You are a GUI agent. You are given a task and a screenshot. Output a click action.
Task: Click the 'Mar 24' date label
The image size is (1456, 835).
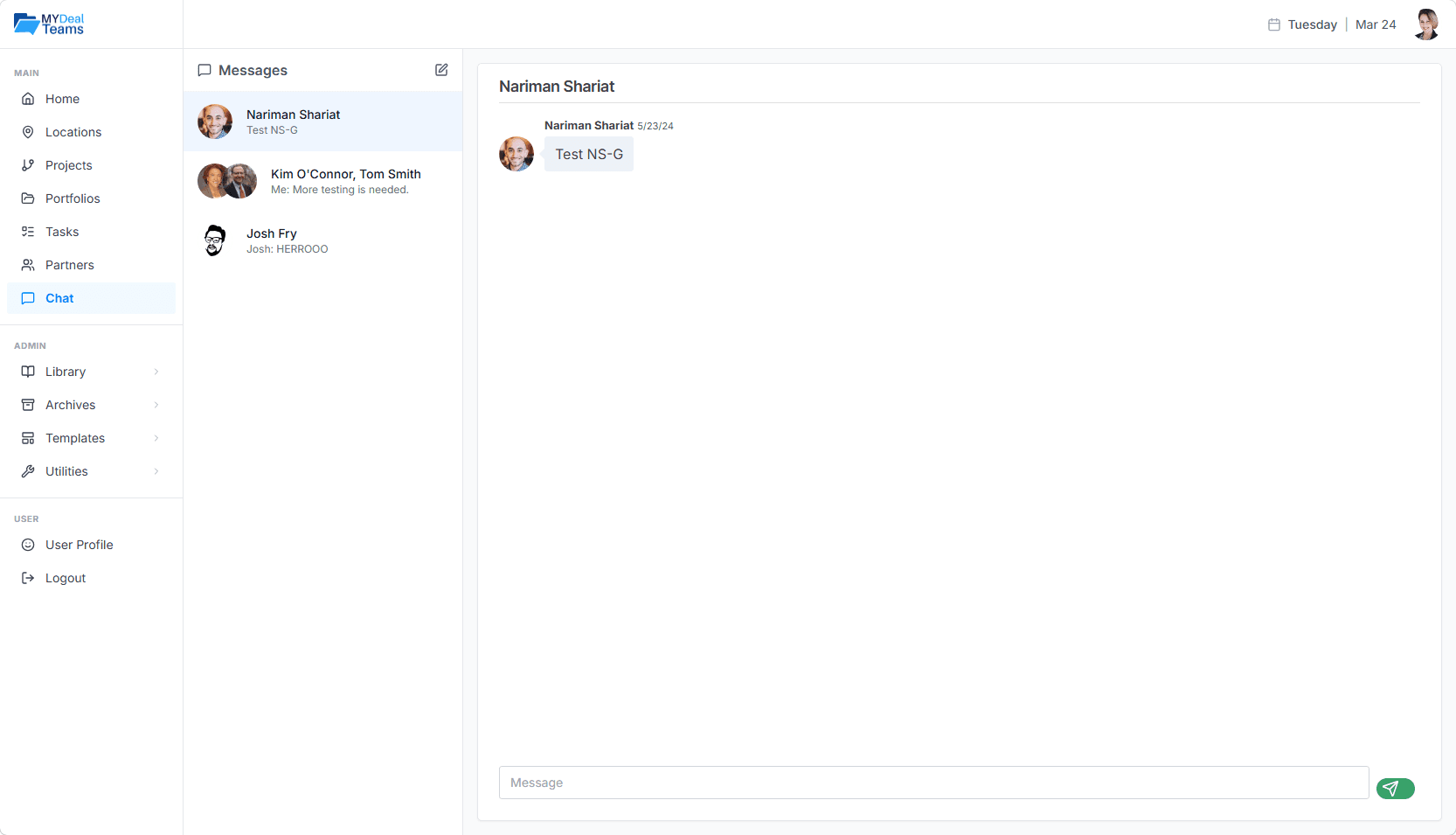click(1376, 24)
